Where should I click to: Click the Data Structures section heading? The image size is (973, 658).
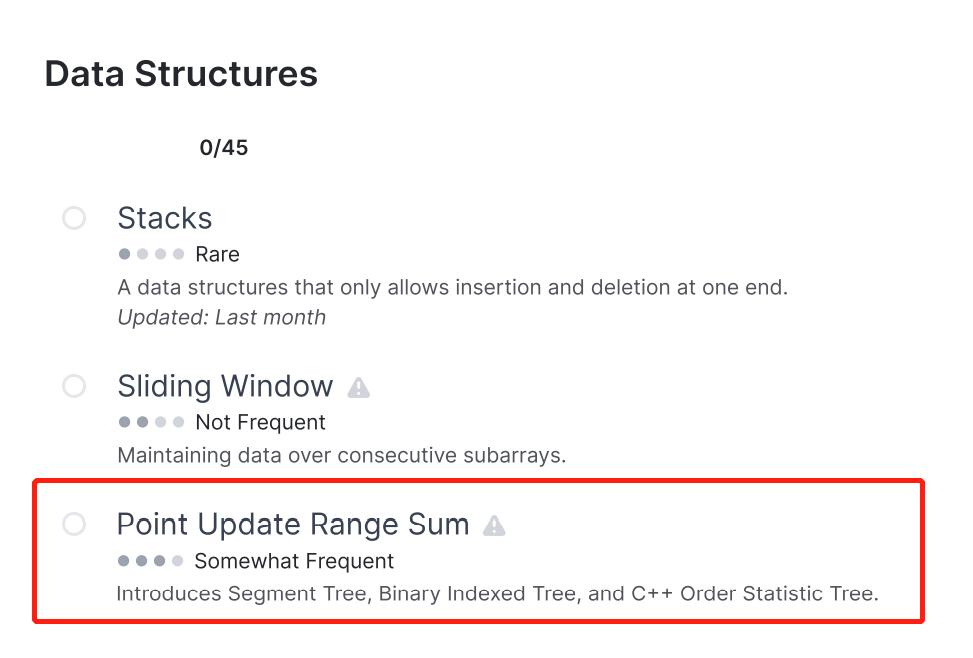point(181,74)
